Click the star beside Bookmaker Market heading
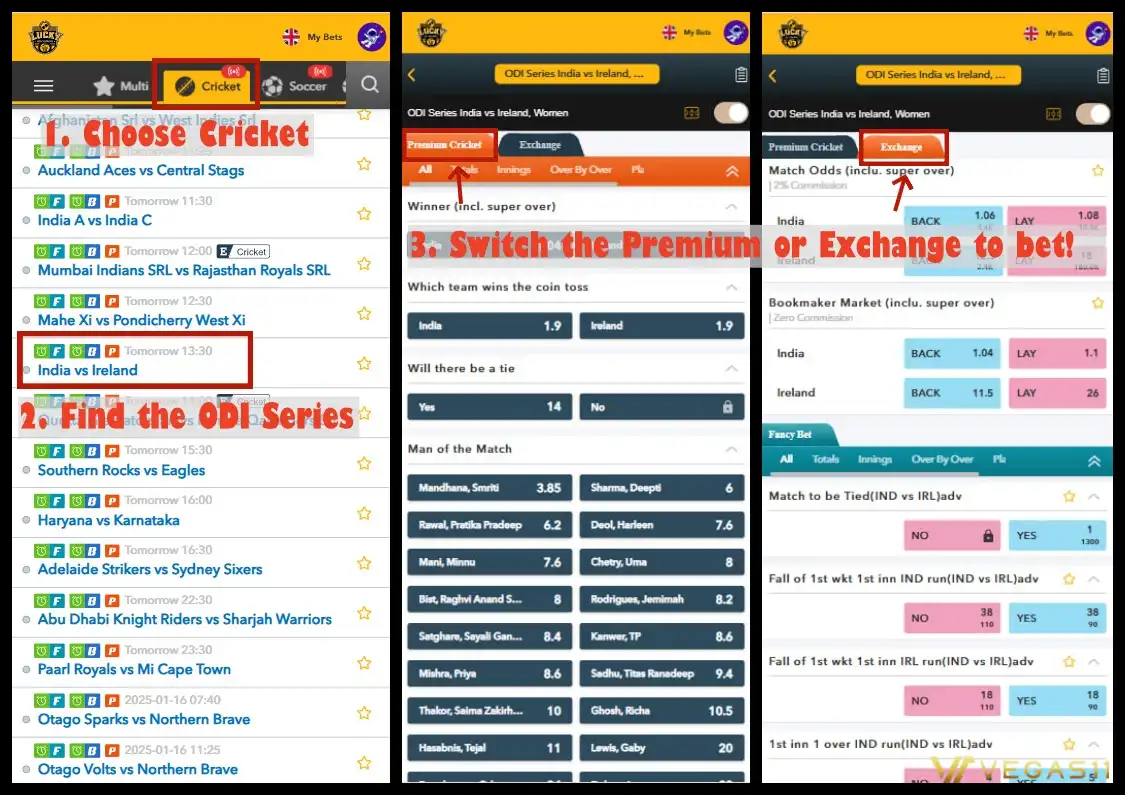The height and width of the screenshot is (795, 1125). pyautogui.click(x=1097, y=303)
